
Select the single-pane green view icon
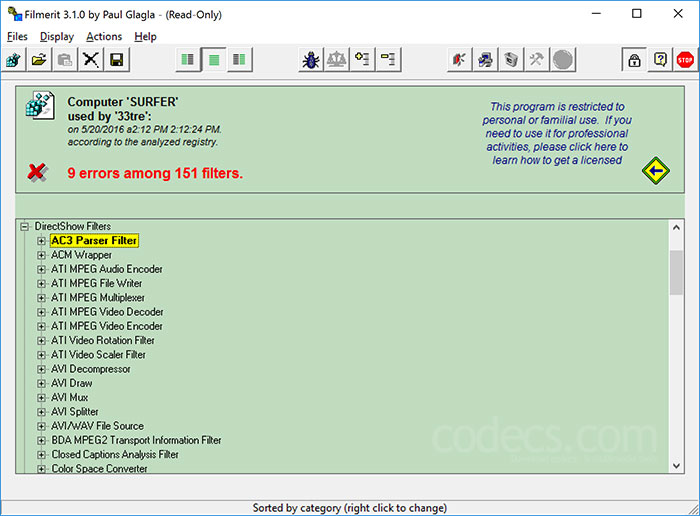[214, 59]
